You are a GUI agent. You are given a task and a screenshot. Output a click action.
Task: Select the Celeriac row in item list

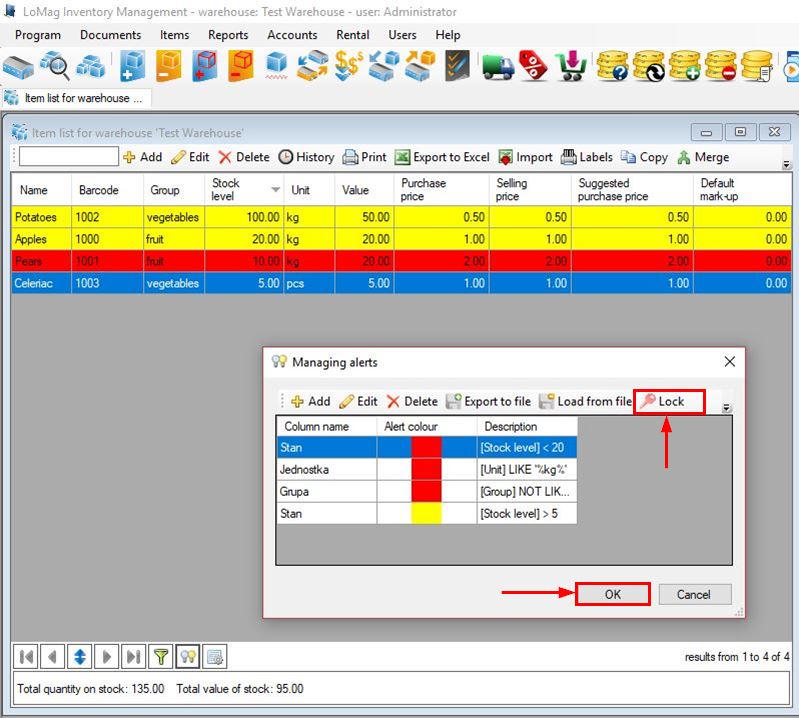tap(401, 283)
